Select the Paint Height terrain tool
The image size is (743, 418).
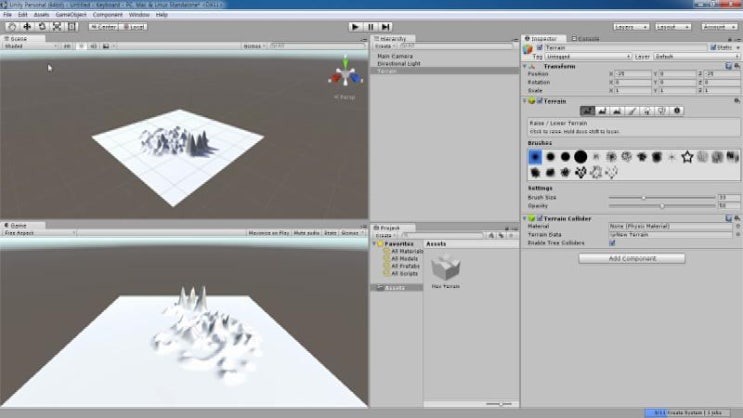coord(602,111)
